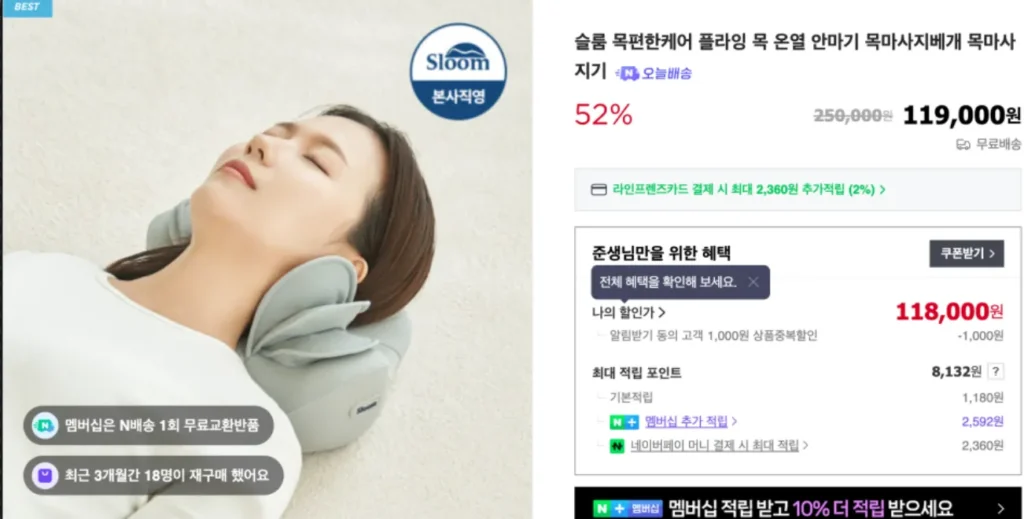Click the green N+ membership icon

click(x=624, y=422)
